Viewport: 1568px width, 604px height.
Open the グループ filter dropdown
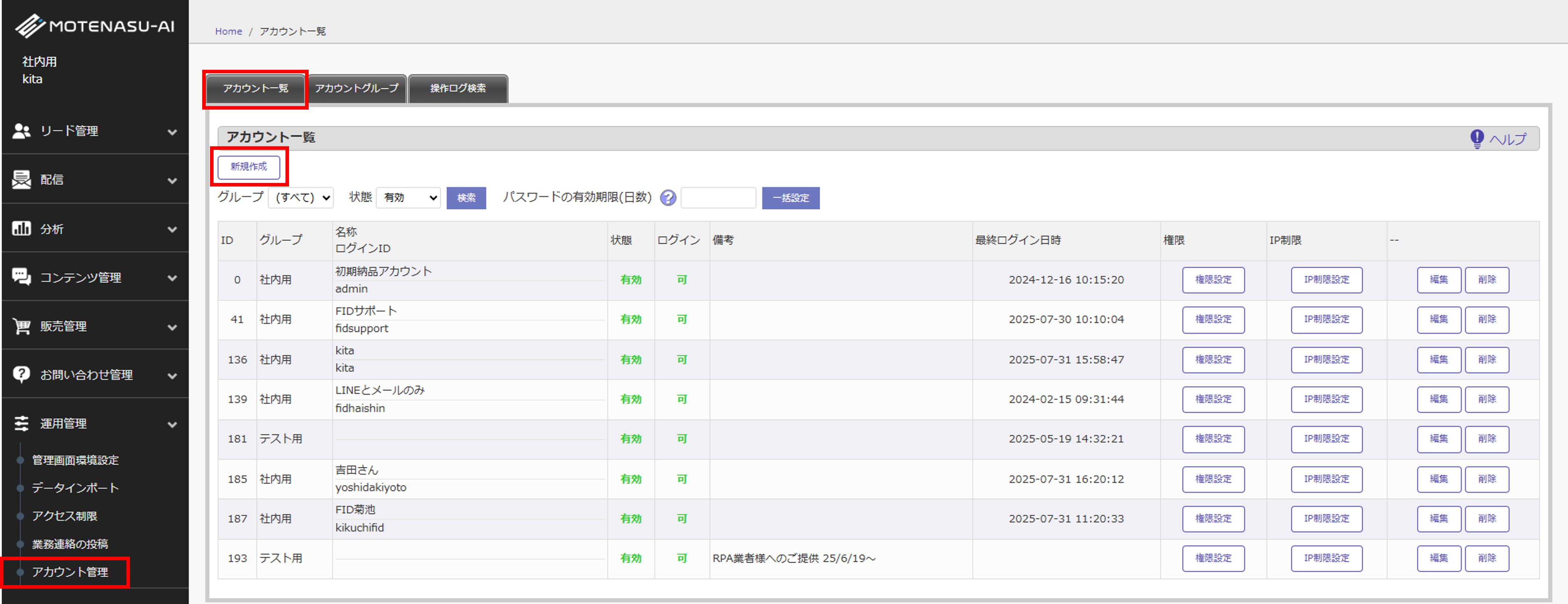pos(301,198)
